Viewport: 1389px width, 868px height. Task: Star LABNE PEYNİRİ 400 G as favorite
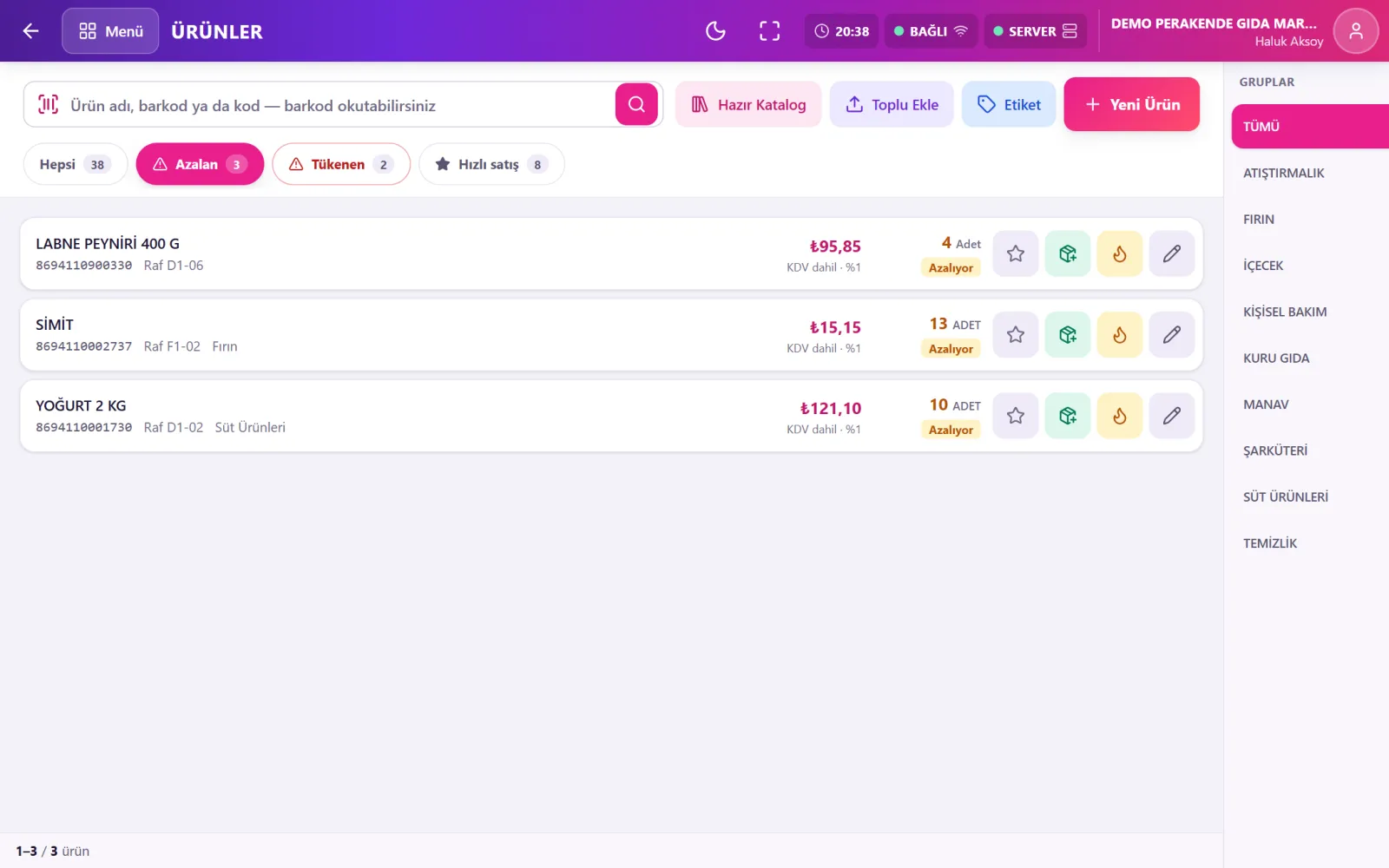pyautogui.click(x=1016, y=253)
